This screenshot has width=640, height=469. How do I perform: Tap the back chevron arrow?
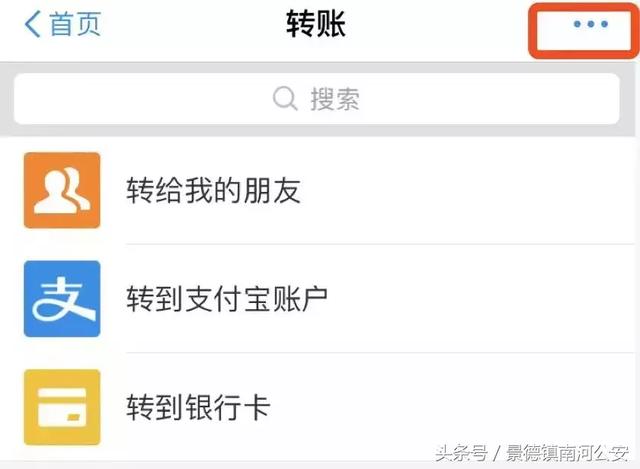tap(33, 24)
